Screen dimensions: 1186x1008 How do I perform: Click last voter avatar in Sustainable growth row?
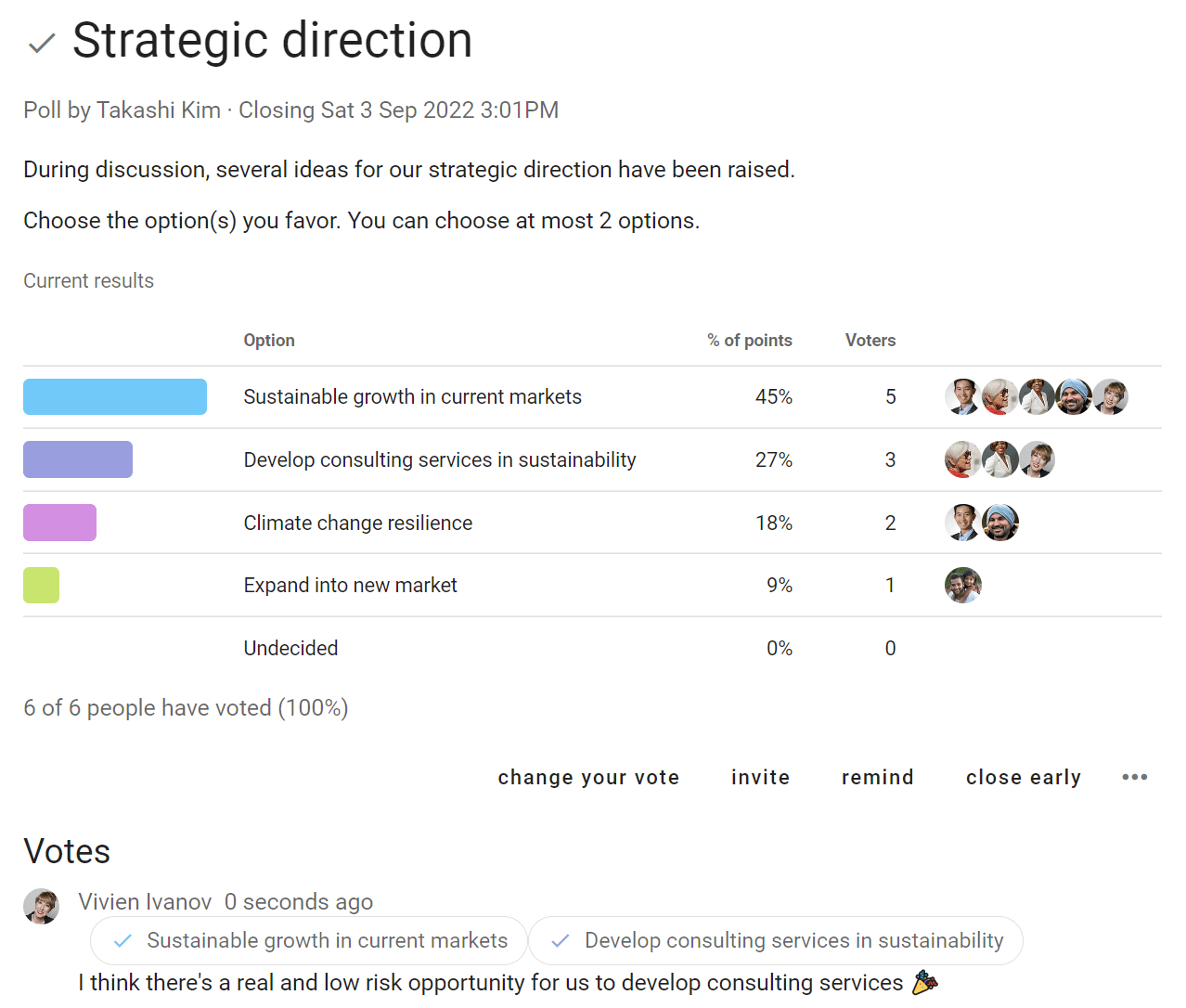pos(1110,396)
